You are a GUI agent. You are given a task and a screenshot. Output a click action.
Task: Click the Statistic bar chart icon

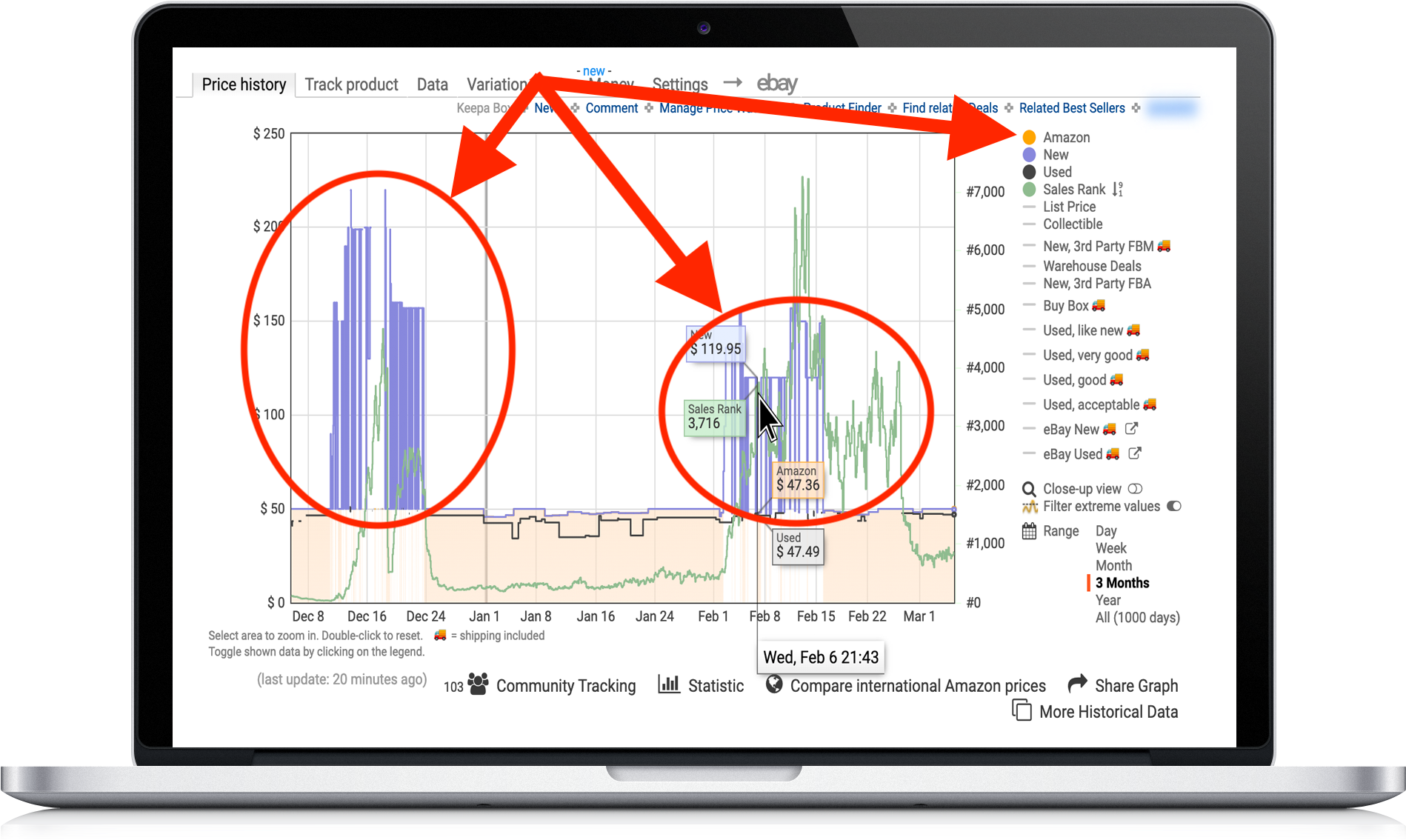click(x=669, y=684)
